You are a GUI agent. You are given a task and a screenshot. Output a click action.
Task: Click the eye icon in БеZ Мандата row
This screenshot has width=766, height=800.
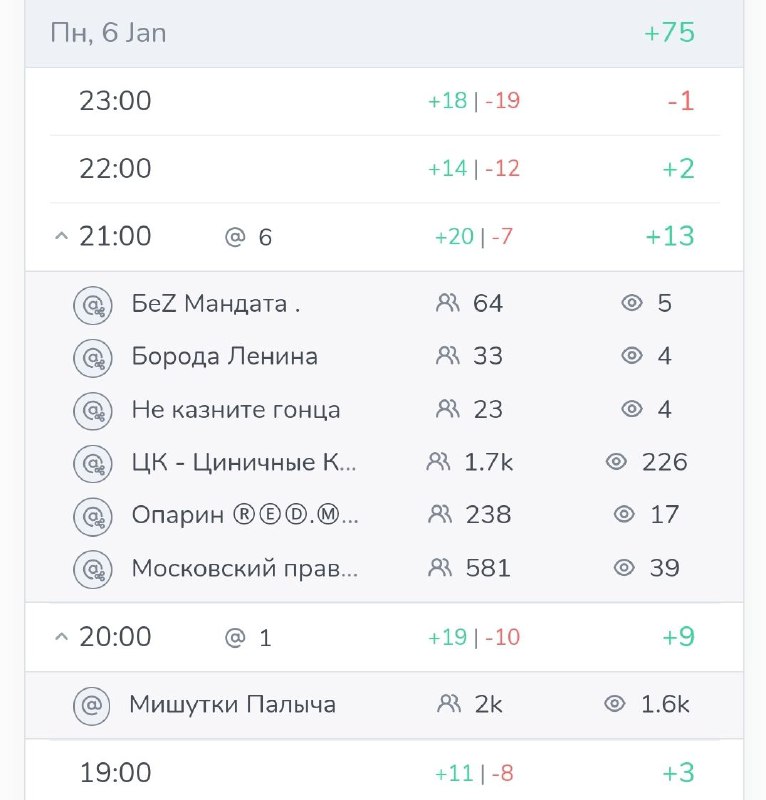tap(632, 303)
